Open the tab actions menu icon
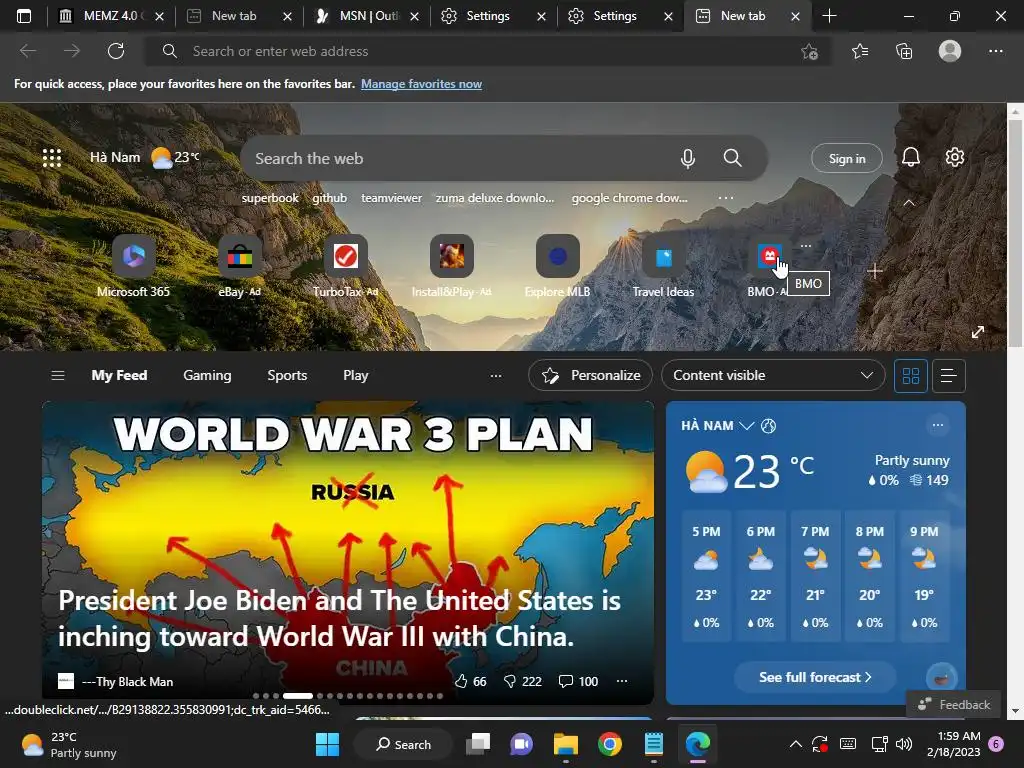Image resolution: width=1024 pixels, height=768 pixels. click(x=24, y=16)
